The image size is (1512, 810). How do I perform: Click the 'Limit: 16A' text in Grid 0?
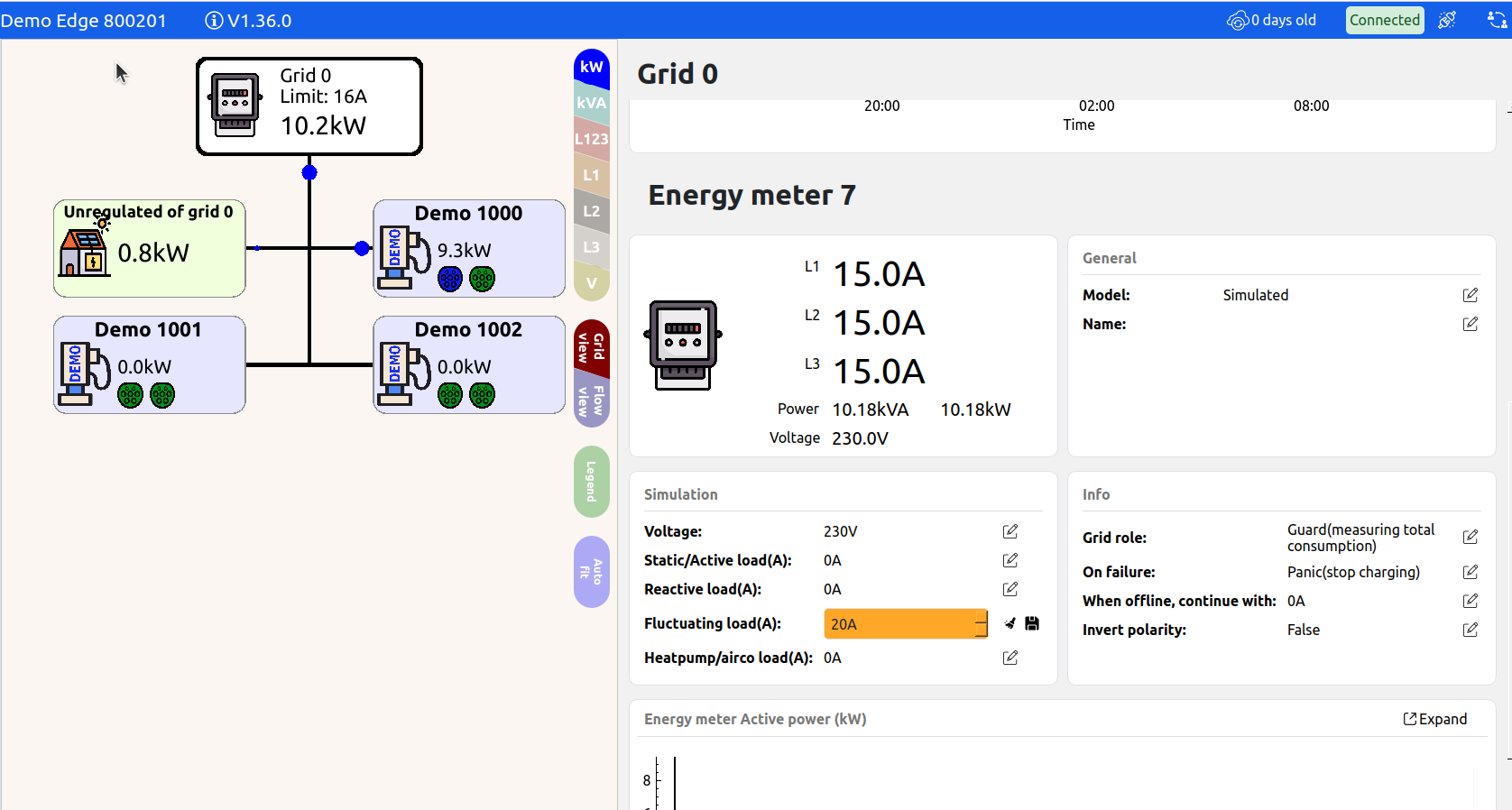click(323, 97)
